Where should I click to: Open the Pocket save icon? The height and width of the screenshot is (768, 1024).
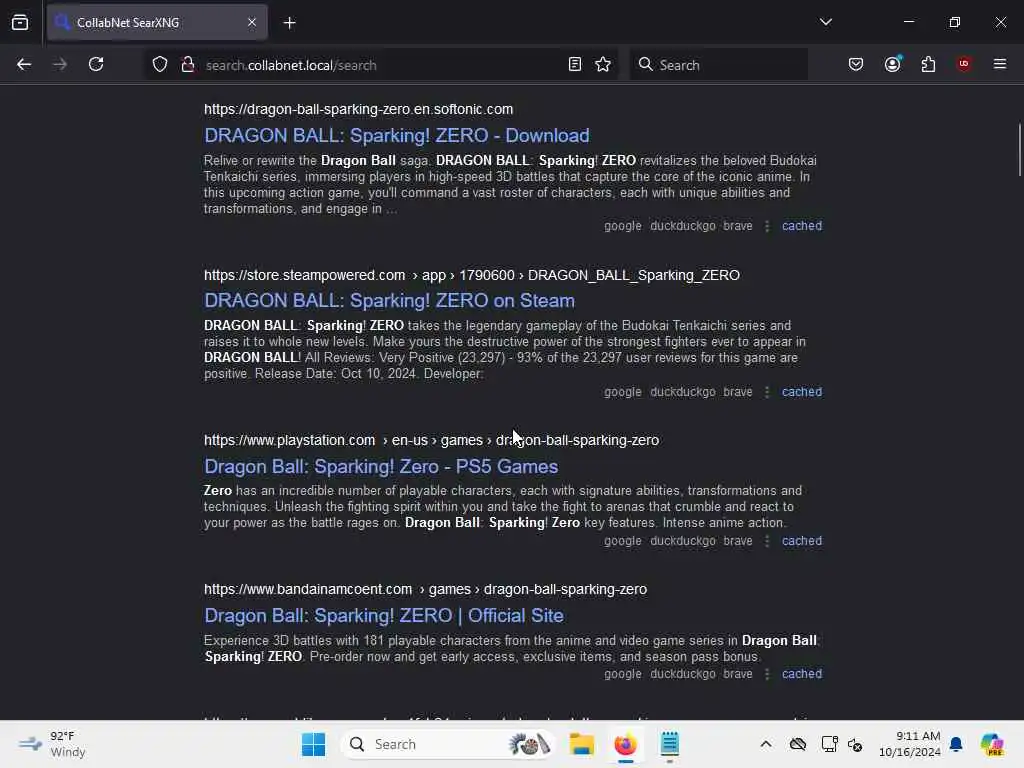856,65
